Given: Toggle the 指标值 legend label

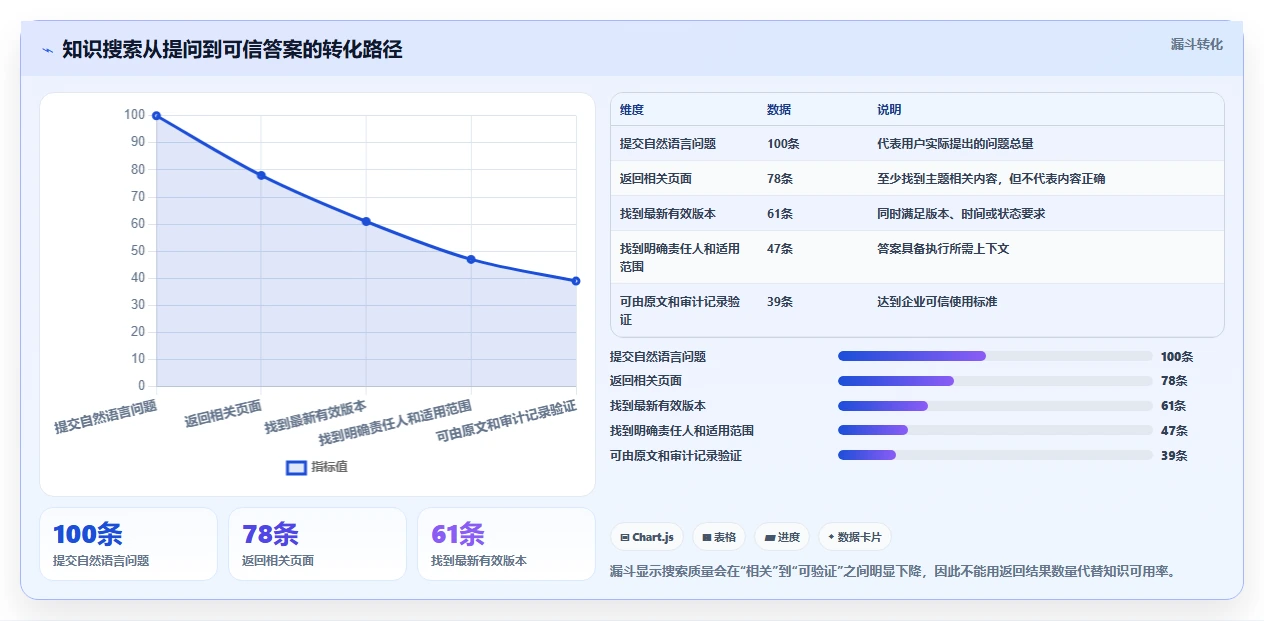Looking at the screenshot, I should tap(329, 467).
